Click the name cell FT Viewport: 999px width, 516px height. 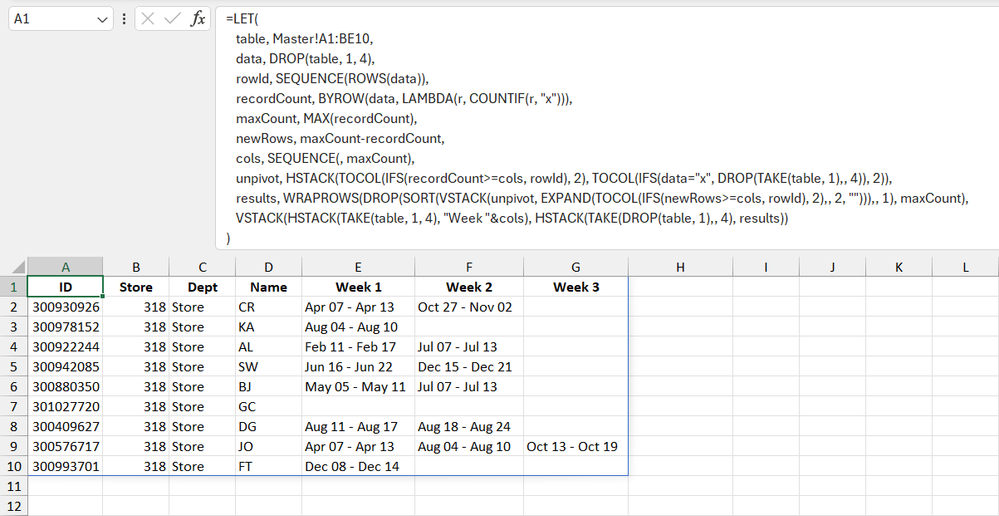(x=268, y=466)
